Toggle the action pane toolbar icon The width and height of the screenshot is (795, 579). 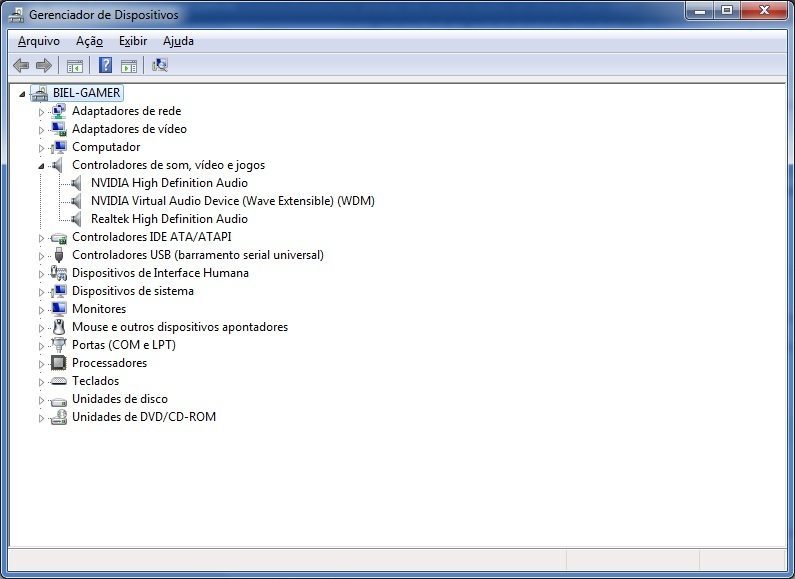(x=129, y=66)
